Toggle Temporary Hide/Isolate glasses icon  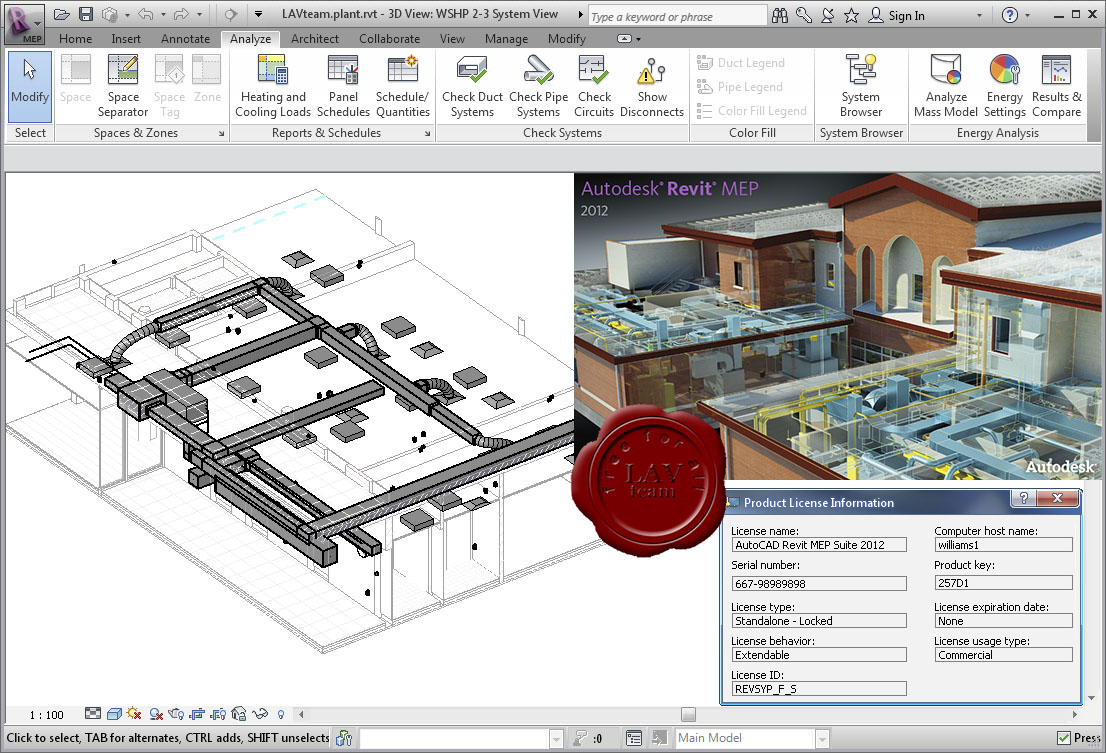[x=260, y=714]
